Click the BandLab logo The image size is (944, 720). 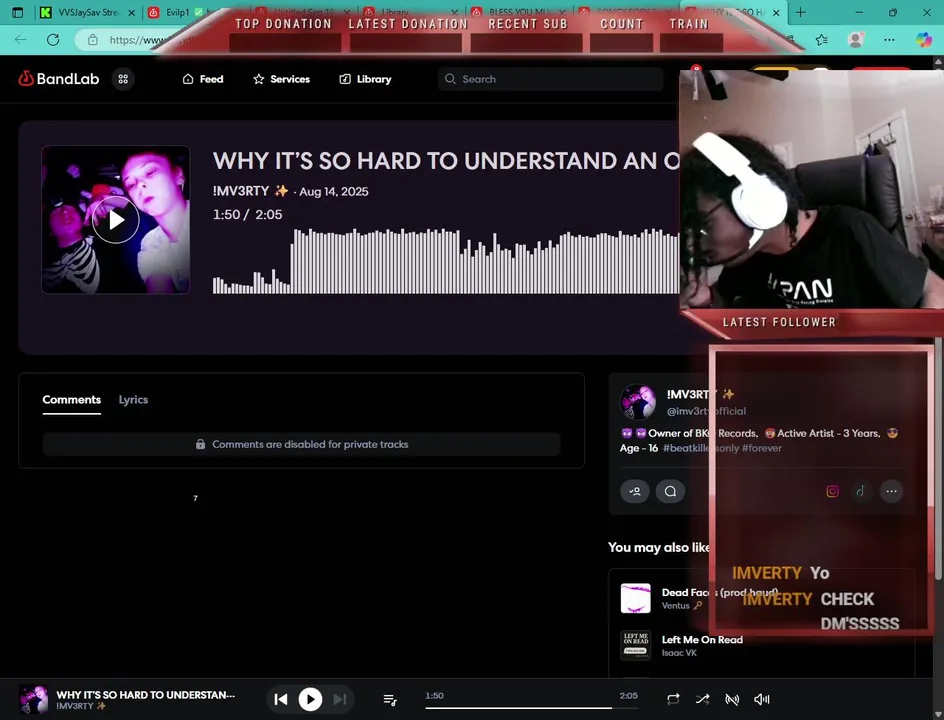[58, 79]
